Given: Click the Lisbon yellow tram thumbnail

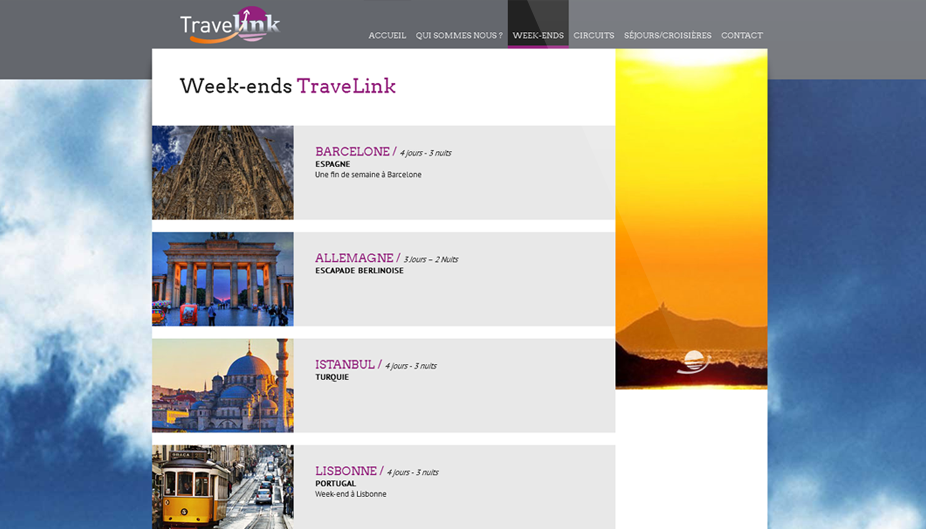Looking at the screenshot, I should (x=223, y=487).
